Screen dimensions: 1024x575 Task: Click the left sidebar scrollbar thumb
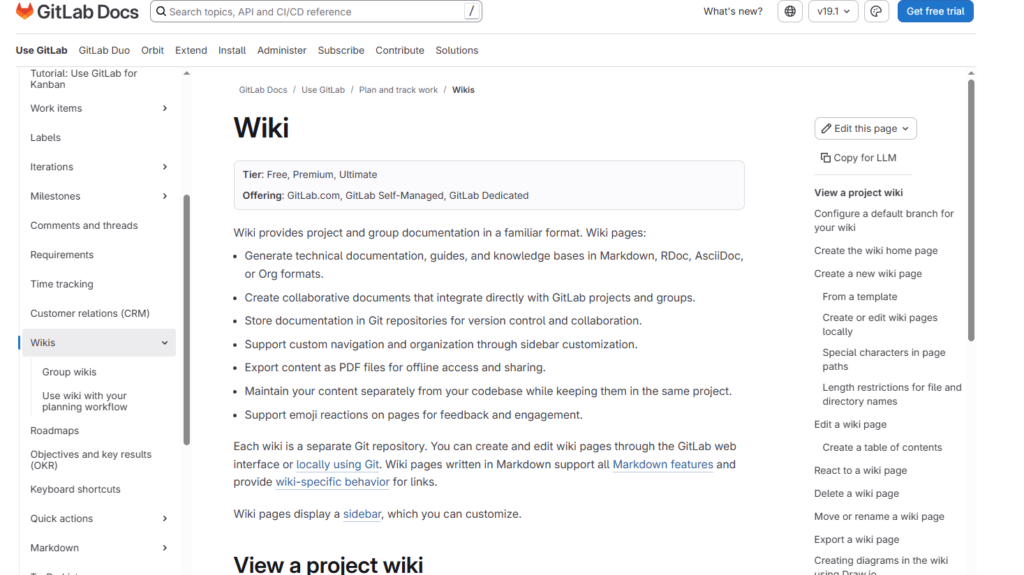(x=187, y=320)
